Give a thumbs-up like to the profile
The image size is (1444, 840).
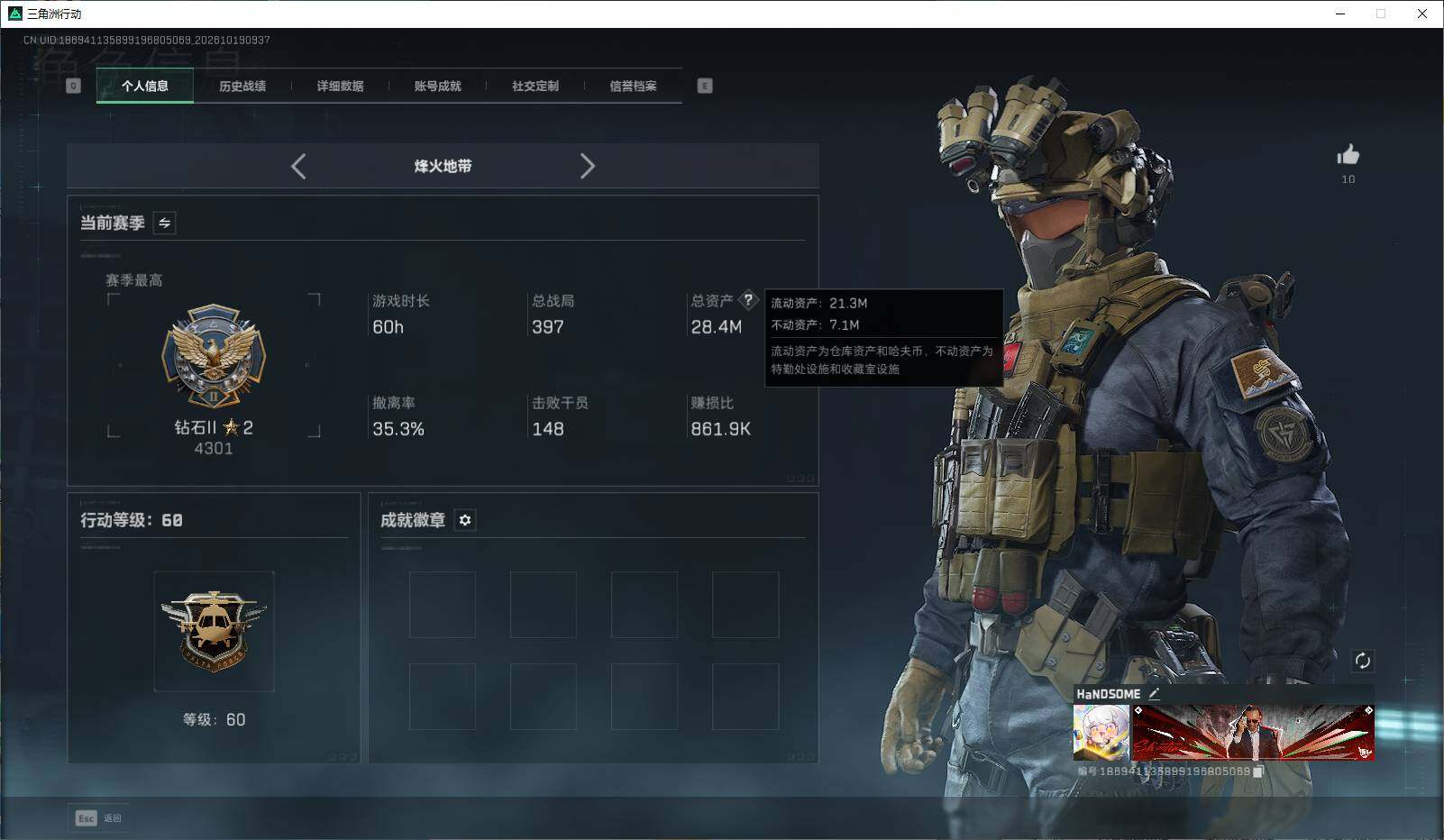coord(1348,155)
